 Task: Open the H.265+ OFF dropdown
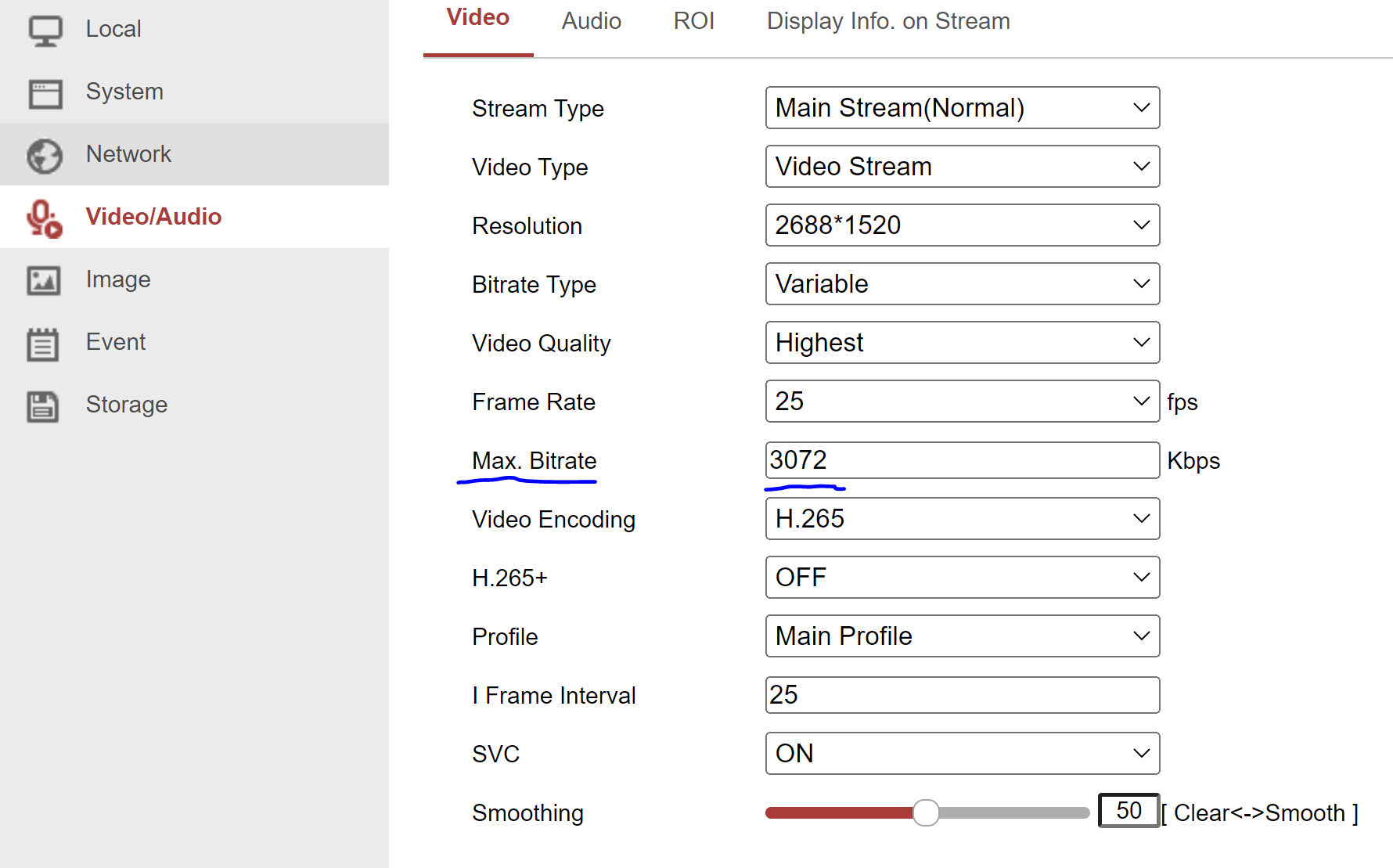pos(962,578)
